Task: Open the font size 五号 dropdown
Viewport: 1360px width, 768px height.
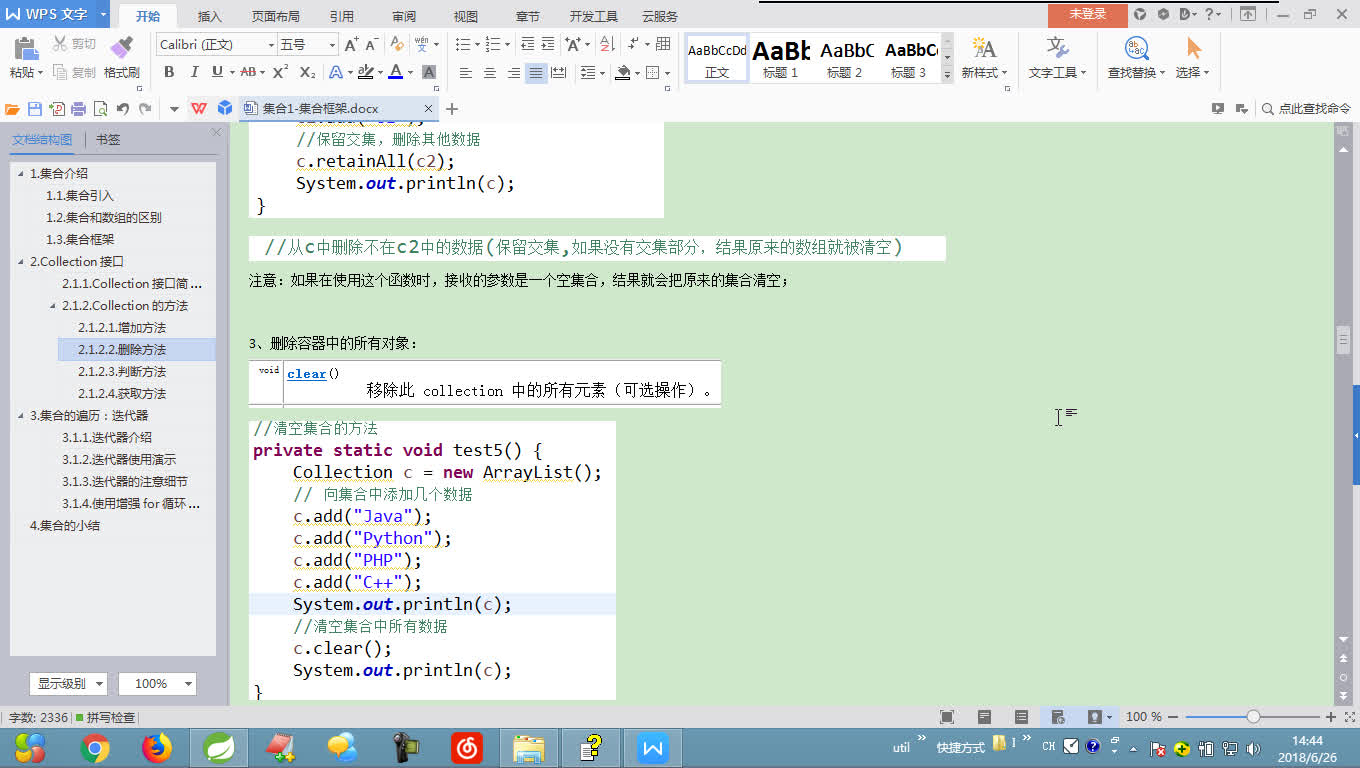Action: pyautogui.click(x=332, y=45)
